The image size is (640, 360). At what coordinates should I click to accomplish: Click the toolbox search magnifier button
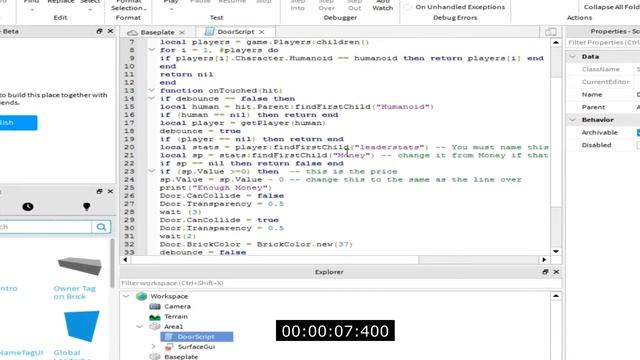(101, 227)
